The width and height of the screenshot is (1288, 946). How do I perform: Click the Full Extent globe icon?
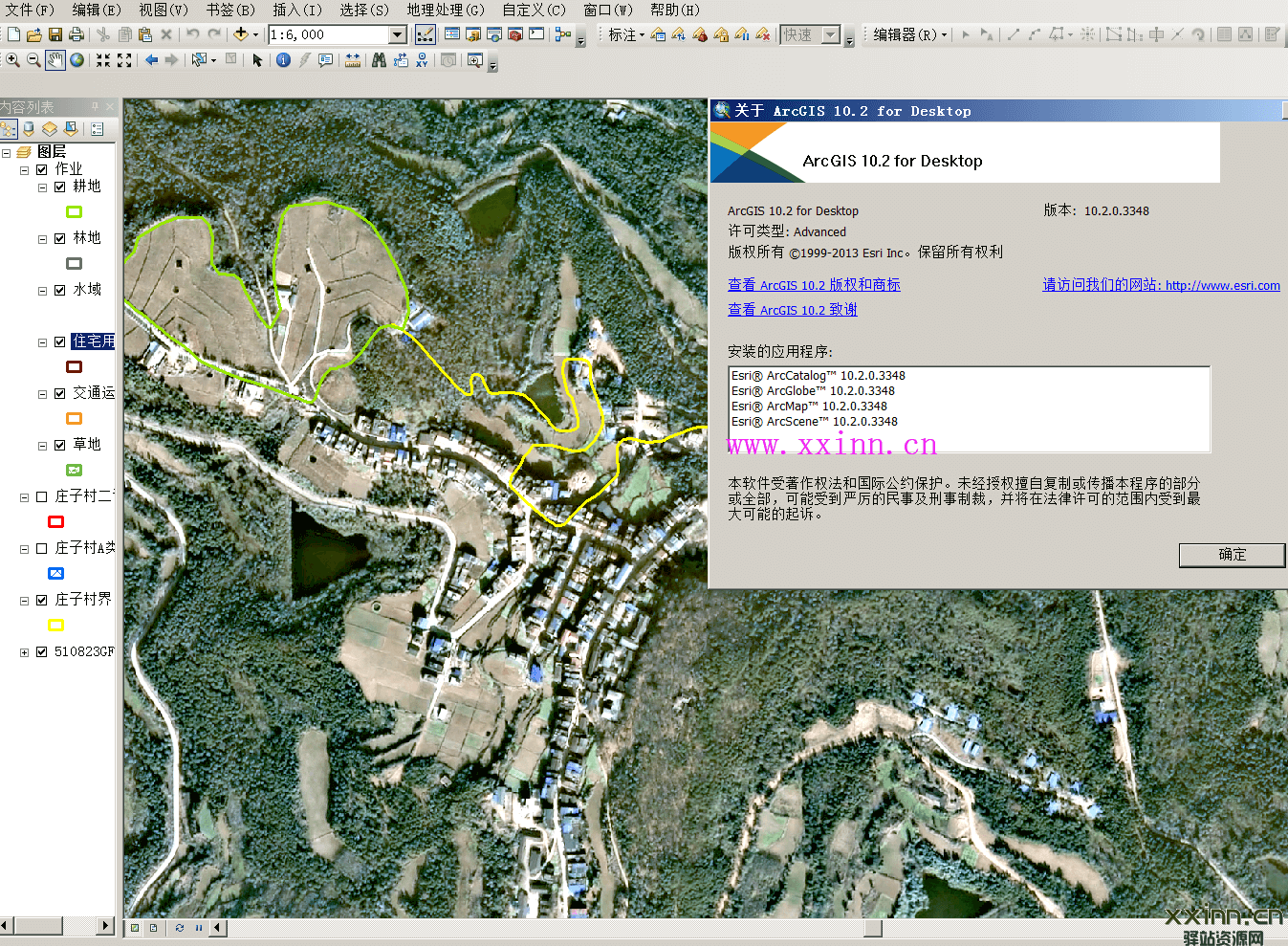pyautogui.click(x=76, y=60)
